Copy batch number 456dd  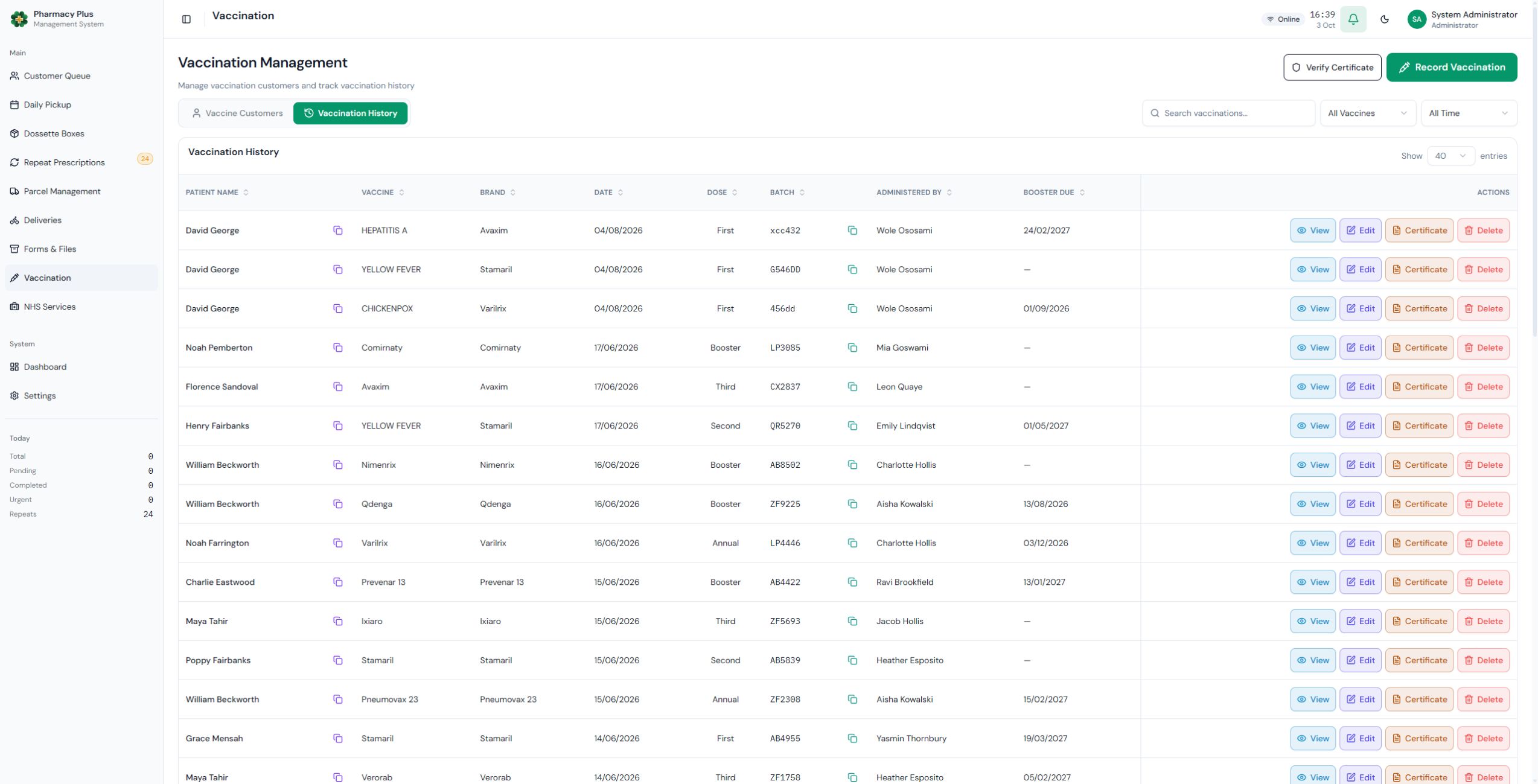(852, 308)
